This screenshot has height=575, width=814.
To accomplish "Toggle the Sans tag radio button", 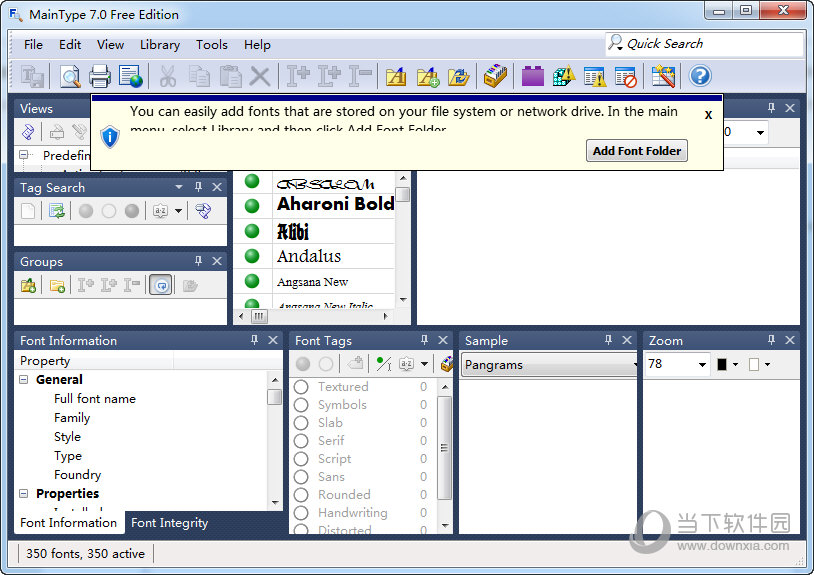I will [301, 476].
